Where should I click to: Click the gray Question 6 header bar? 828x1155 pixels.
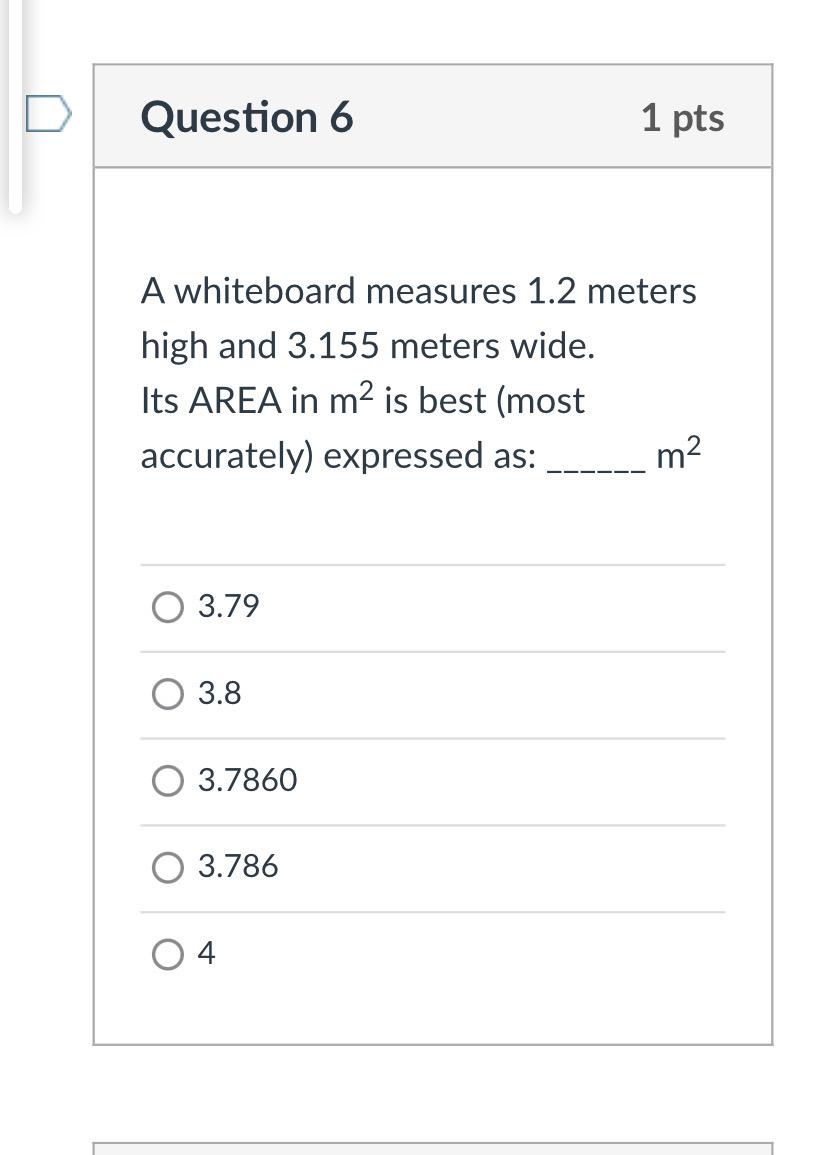pos(433,116)
